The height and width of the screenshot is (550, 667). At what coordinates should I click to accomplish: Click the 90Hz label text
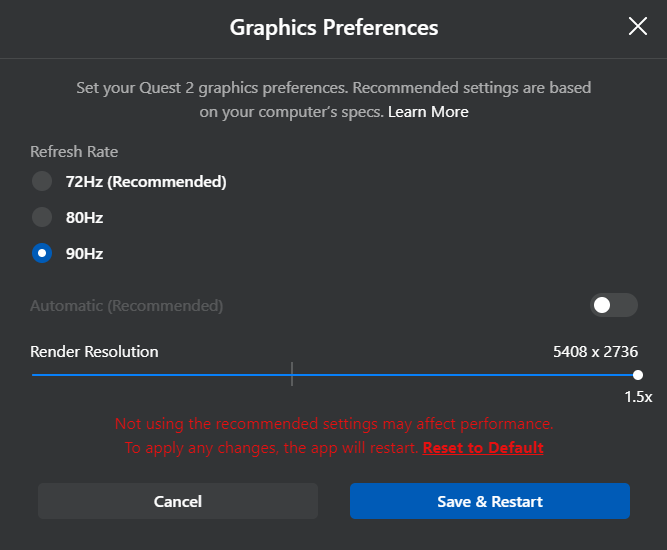(85, 253)
